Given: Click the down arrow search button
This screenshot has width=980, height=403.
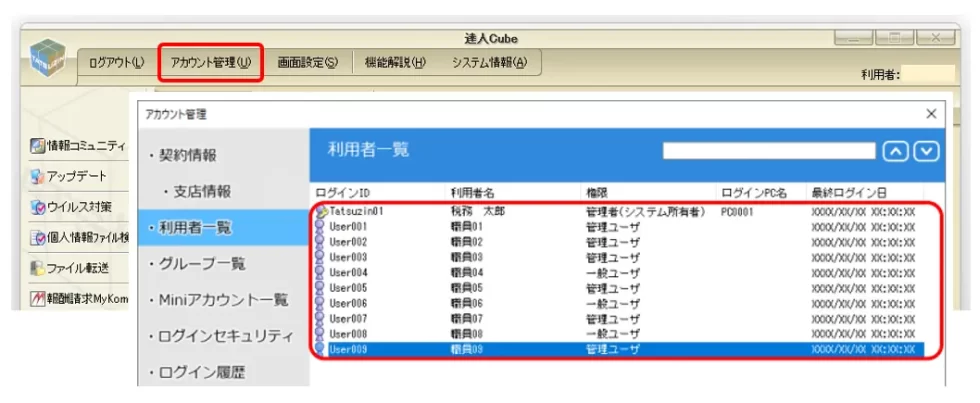Looking at the screenshot, I should point(927,151).
